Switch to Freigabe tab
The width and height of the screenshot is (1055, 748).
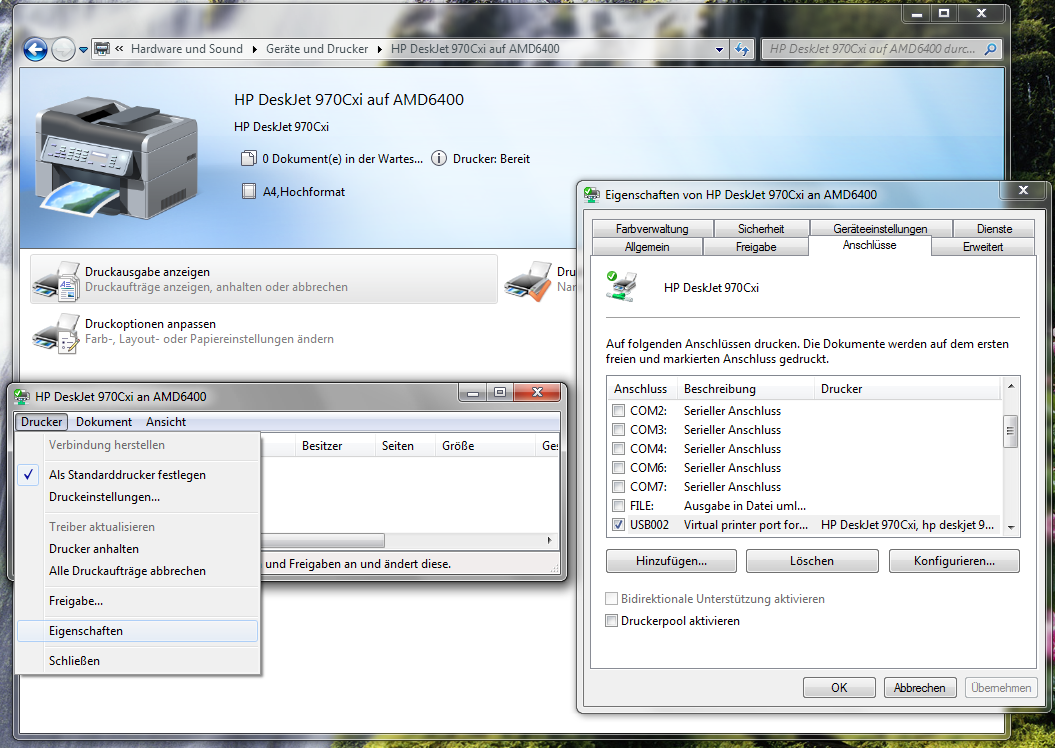click(756, 247)
